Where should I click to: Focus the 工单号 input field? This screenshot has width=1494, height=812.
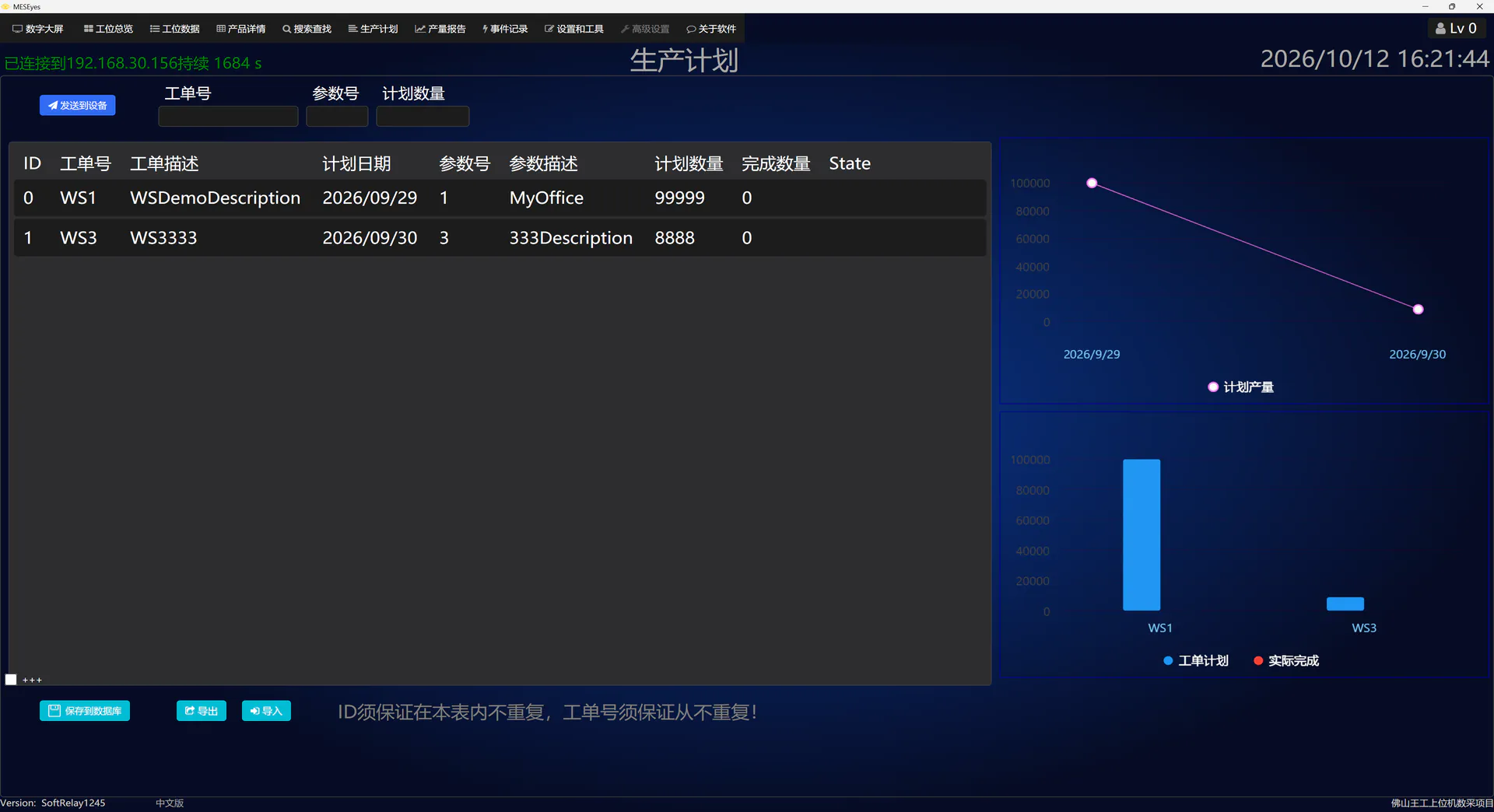(228, 116)
